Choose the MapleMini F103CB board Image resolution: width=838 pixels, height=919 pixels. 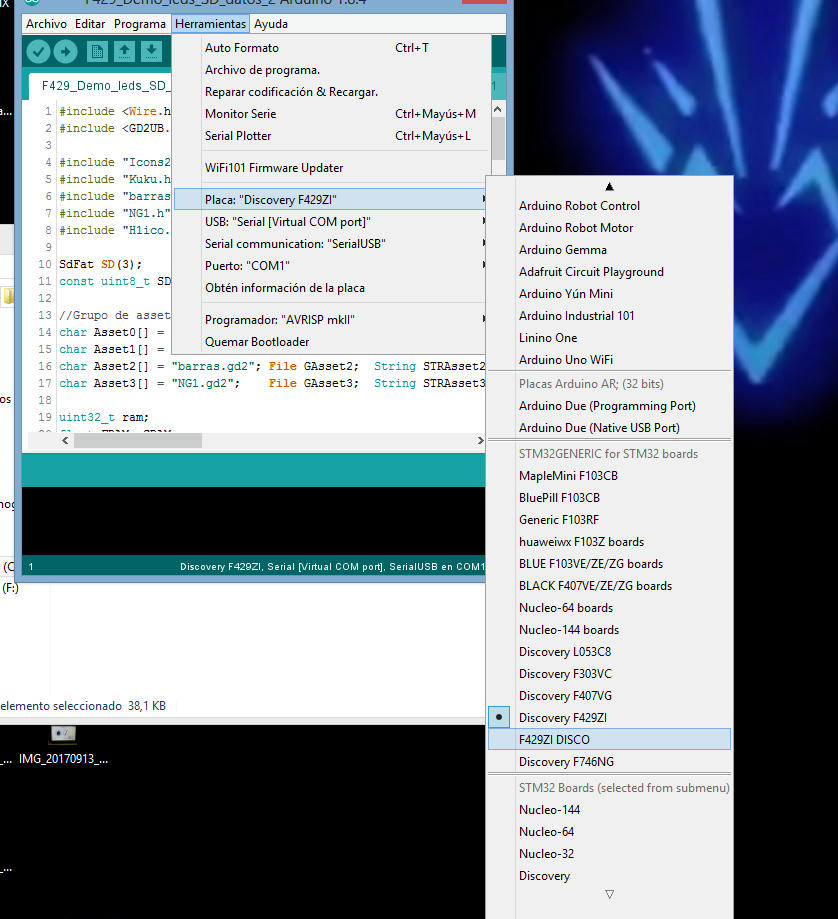[x=609, y=475]
